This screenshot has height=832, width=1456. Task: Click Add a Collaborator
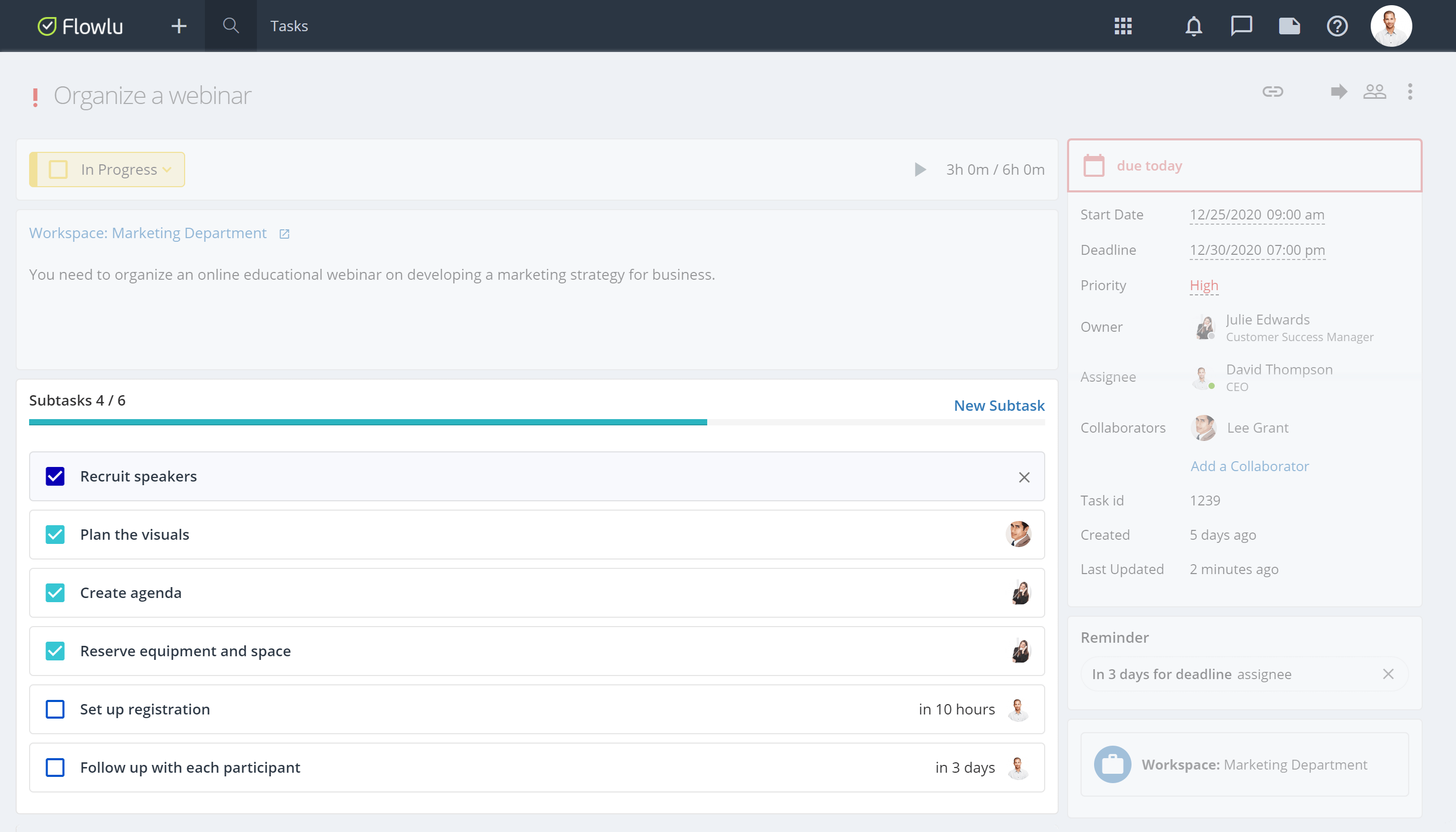coord(1250,466)
